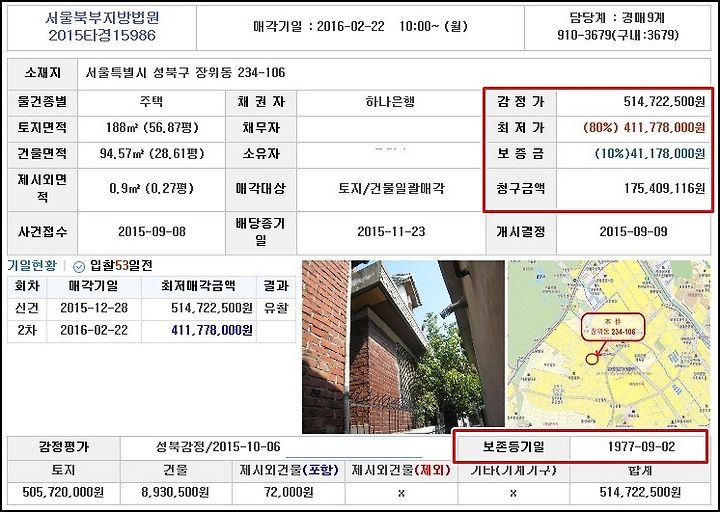
Task: Open the yellow location map thumbnail
Action: pyautogui.click(x=608, y=344)
